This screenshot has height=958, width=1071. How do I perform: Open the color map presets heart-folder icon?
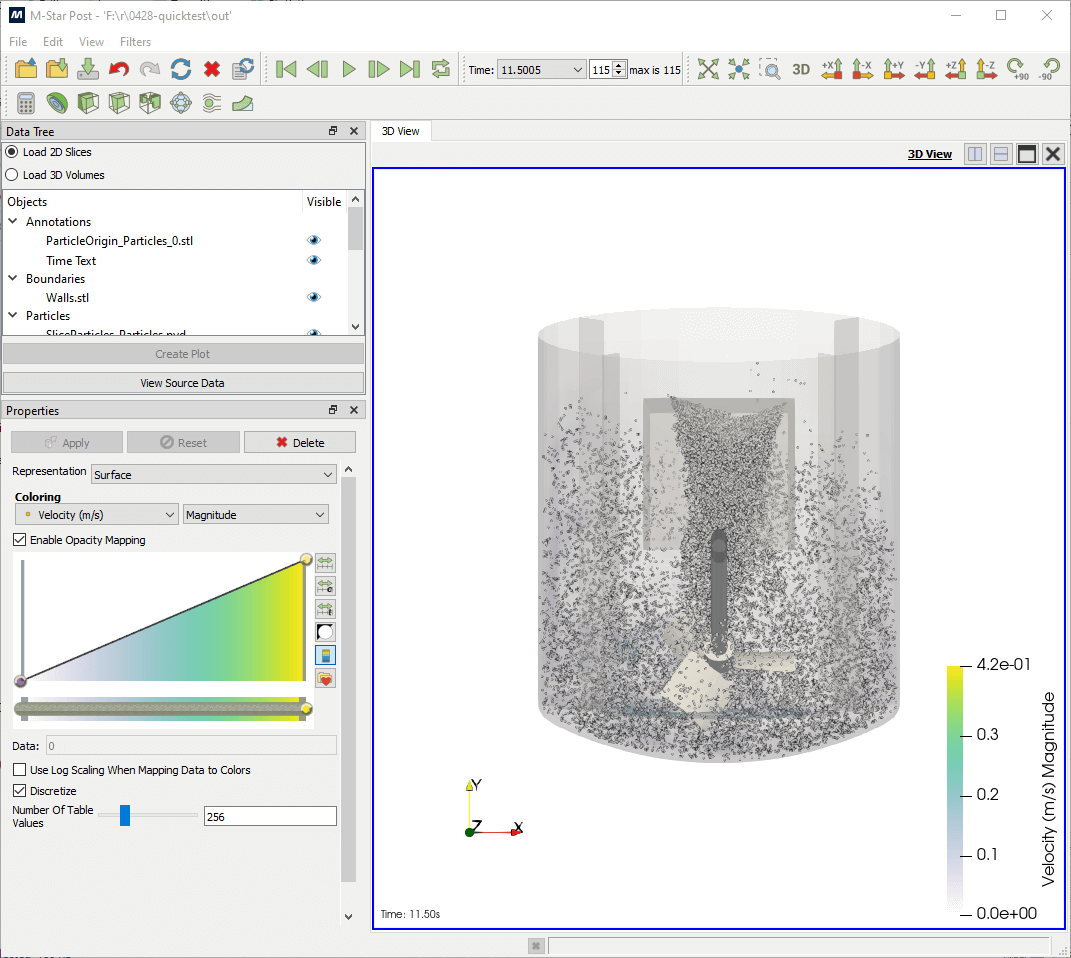point(325,679)
